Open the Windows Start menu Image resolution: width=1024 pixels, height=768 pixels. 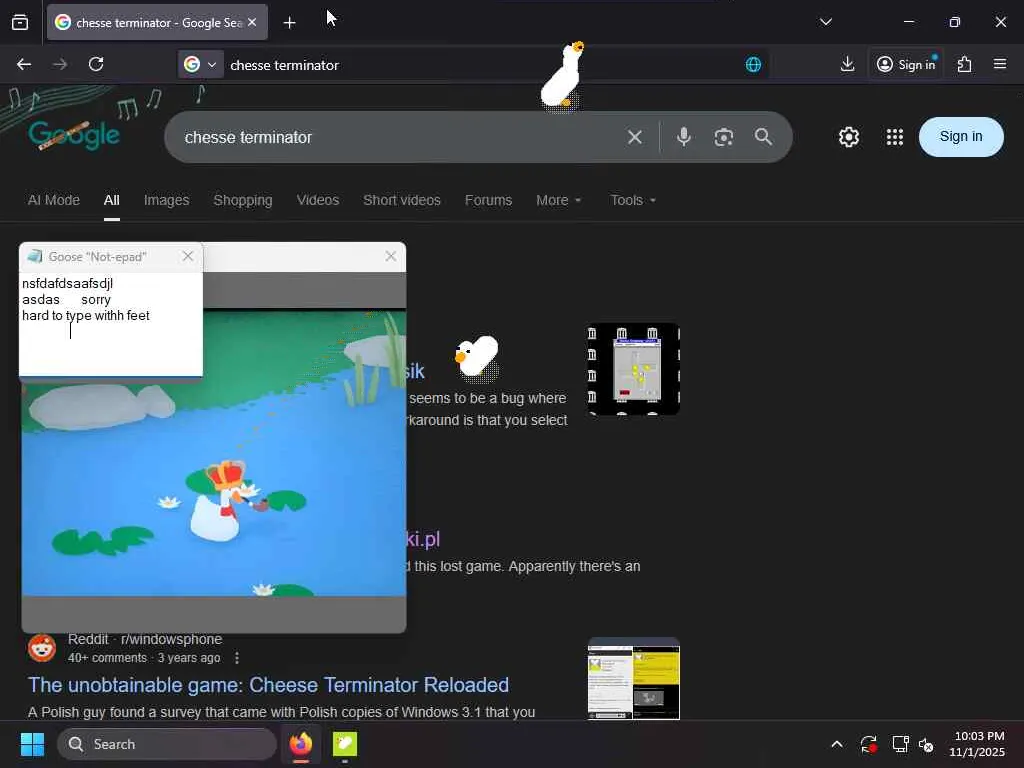click(x=32, y=744)
